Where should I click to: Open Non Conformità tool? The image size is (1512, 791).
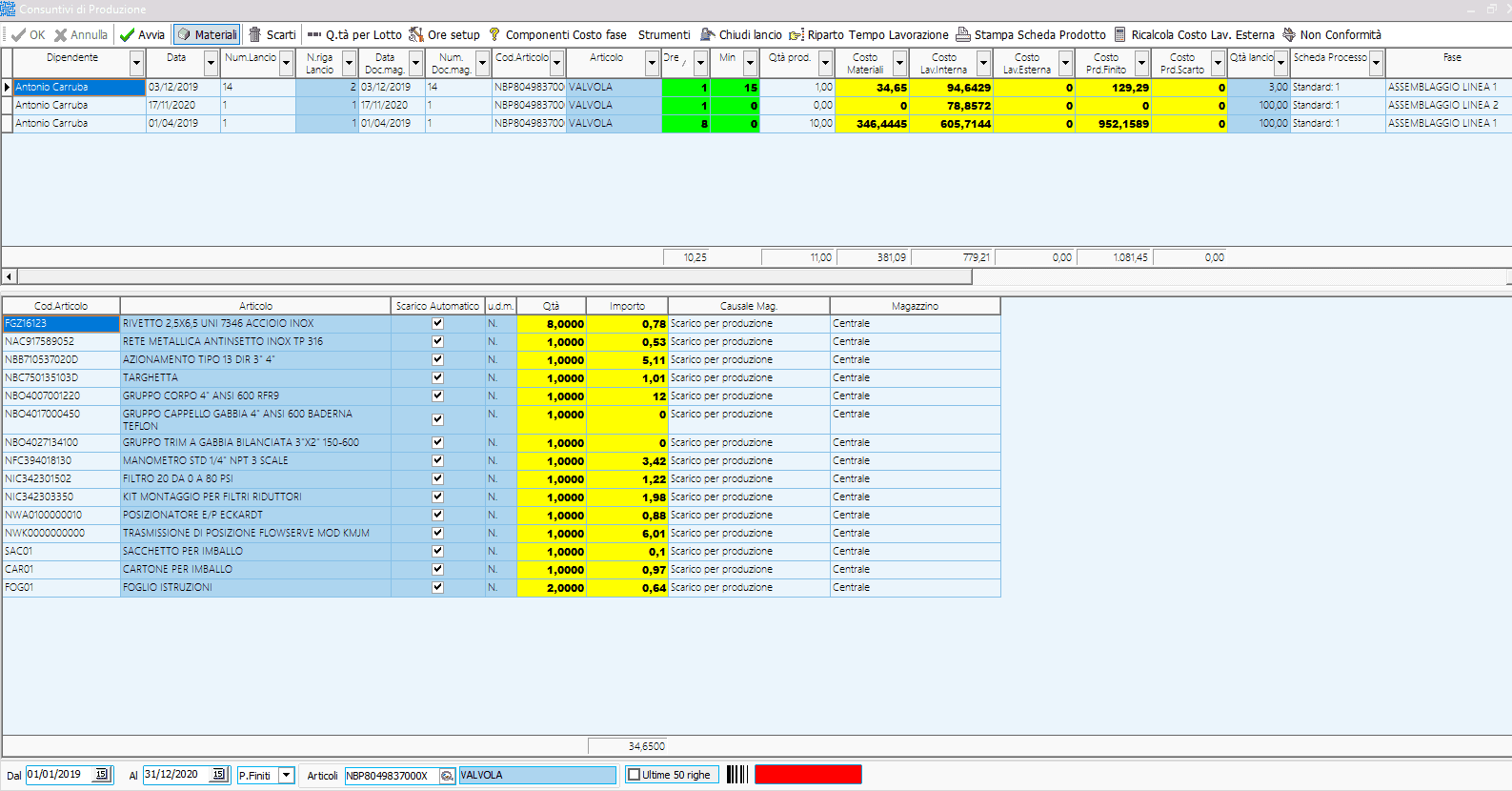(1332, 35)
